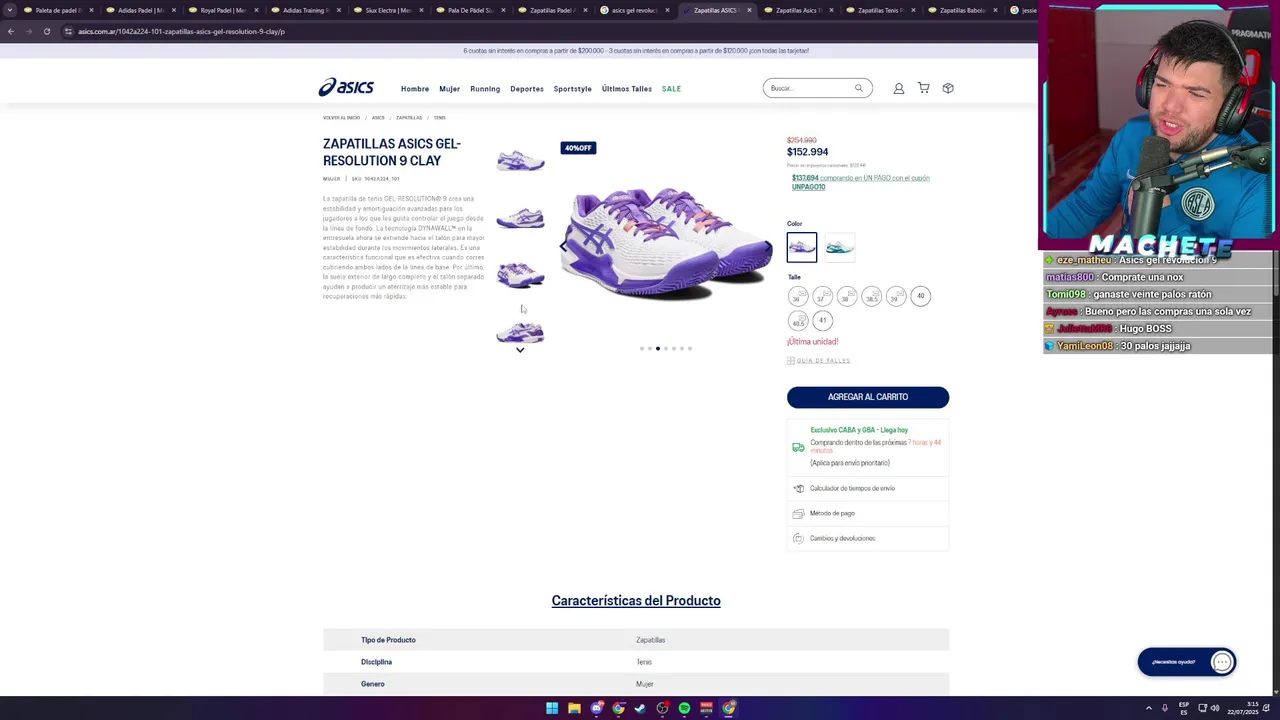Open the browser tab list dropdown
The width and height of the screenshot is (1280, 720).
pos(10,10)
